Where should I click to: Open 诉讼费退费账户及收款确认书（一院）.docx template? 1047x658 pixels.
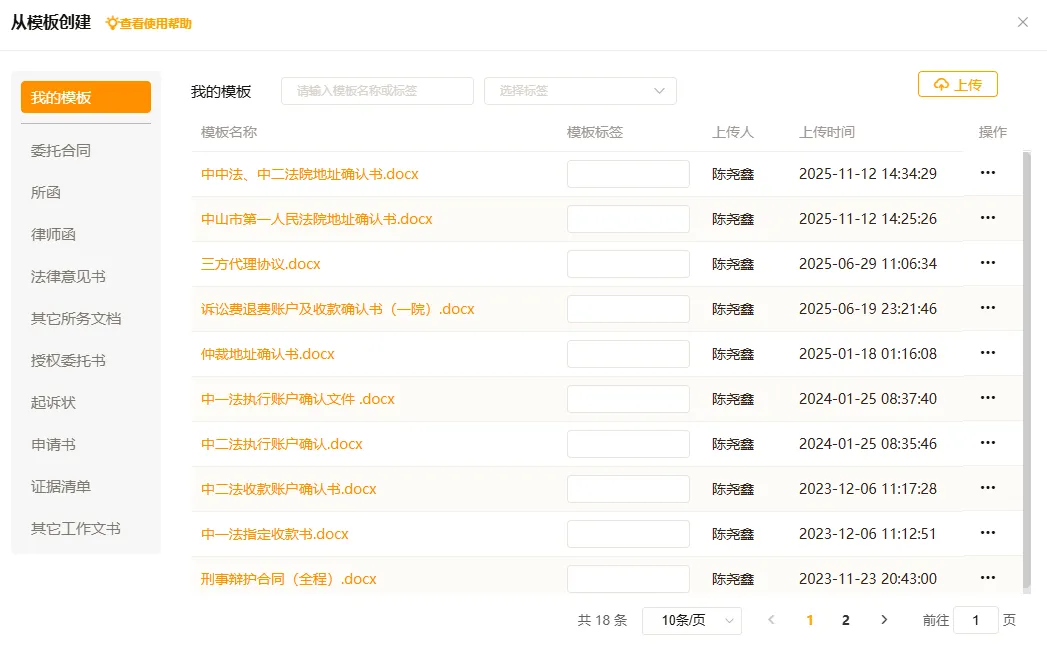(x=337, y=309)
